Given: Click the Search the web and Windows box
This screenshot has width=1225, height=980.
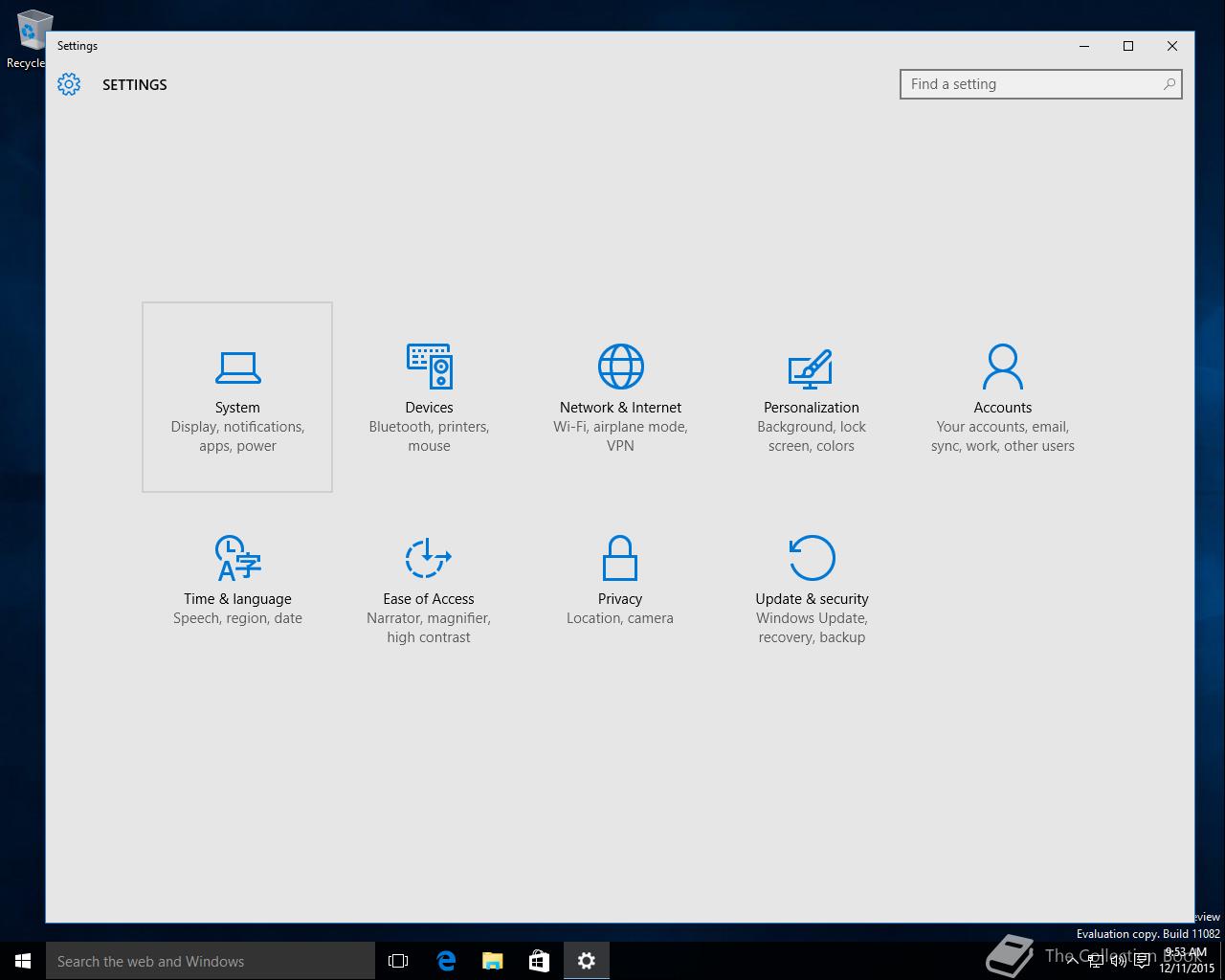Looking at the screenshot, I should [211, 961].
